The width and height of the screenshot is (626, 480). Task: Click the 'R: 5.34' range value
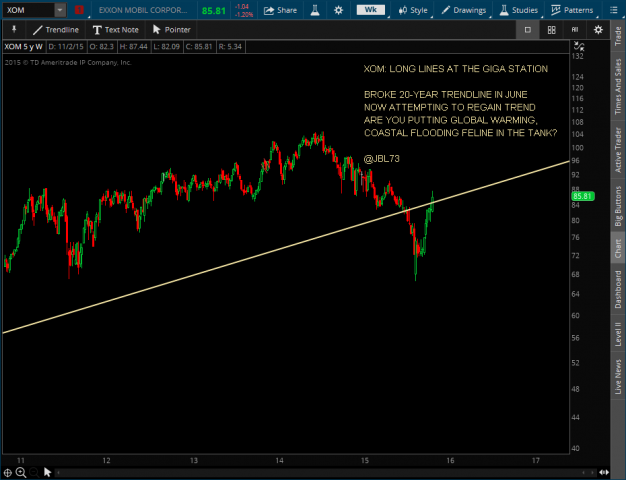pyautogui.click(x=230, y=47)
